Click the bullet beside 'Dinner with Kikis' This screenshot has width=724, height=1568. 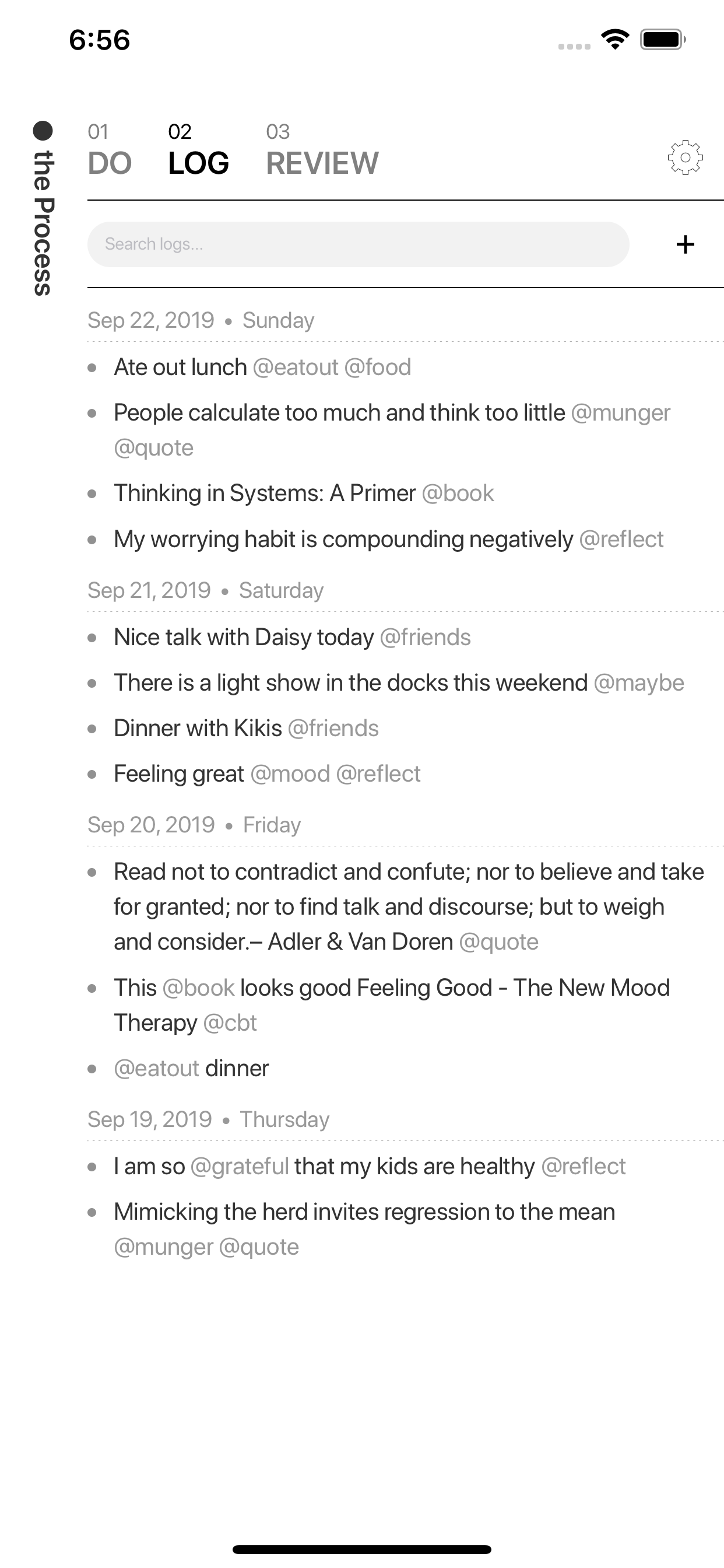[93, 728]
